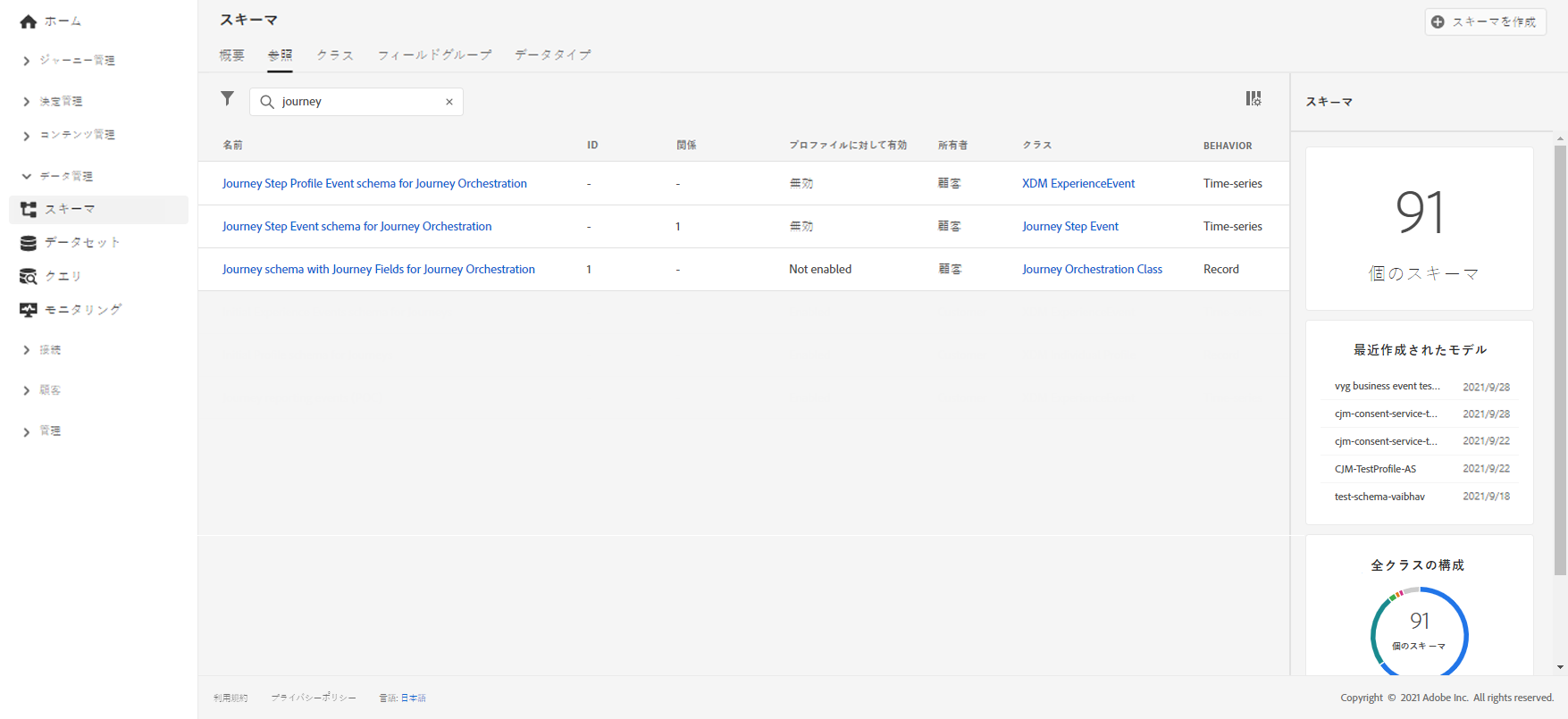Image resolution: width=1568 pixels, height=719 pixels.
Task: Click the プロファイルに対して有効 column header
Action: coord(848,146)
